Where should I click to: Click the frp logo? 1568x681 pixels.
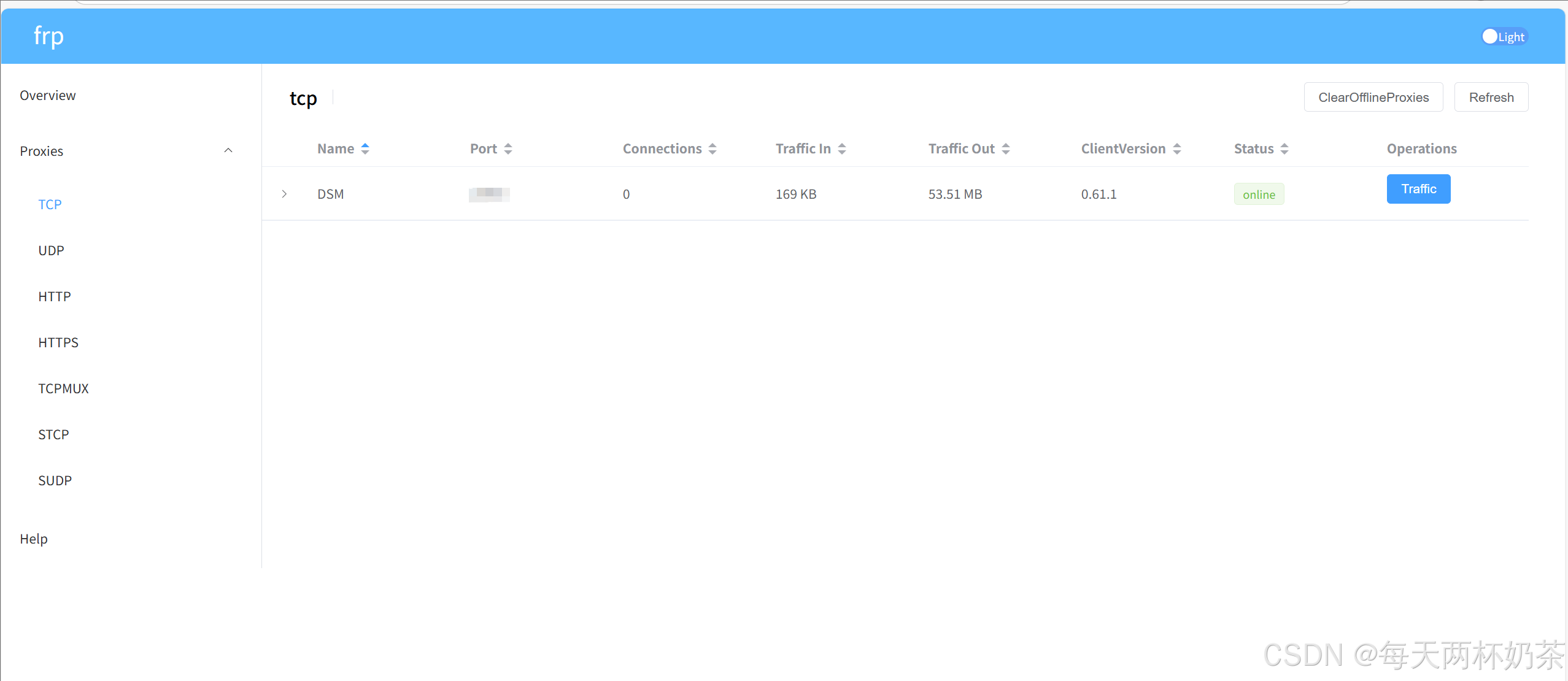48,36
